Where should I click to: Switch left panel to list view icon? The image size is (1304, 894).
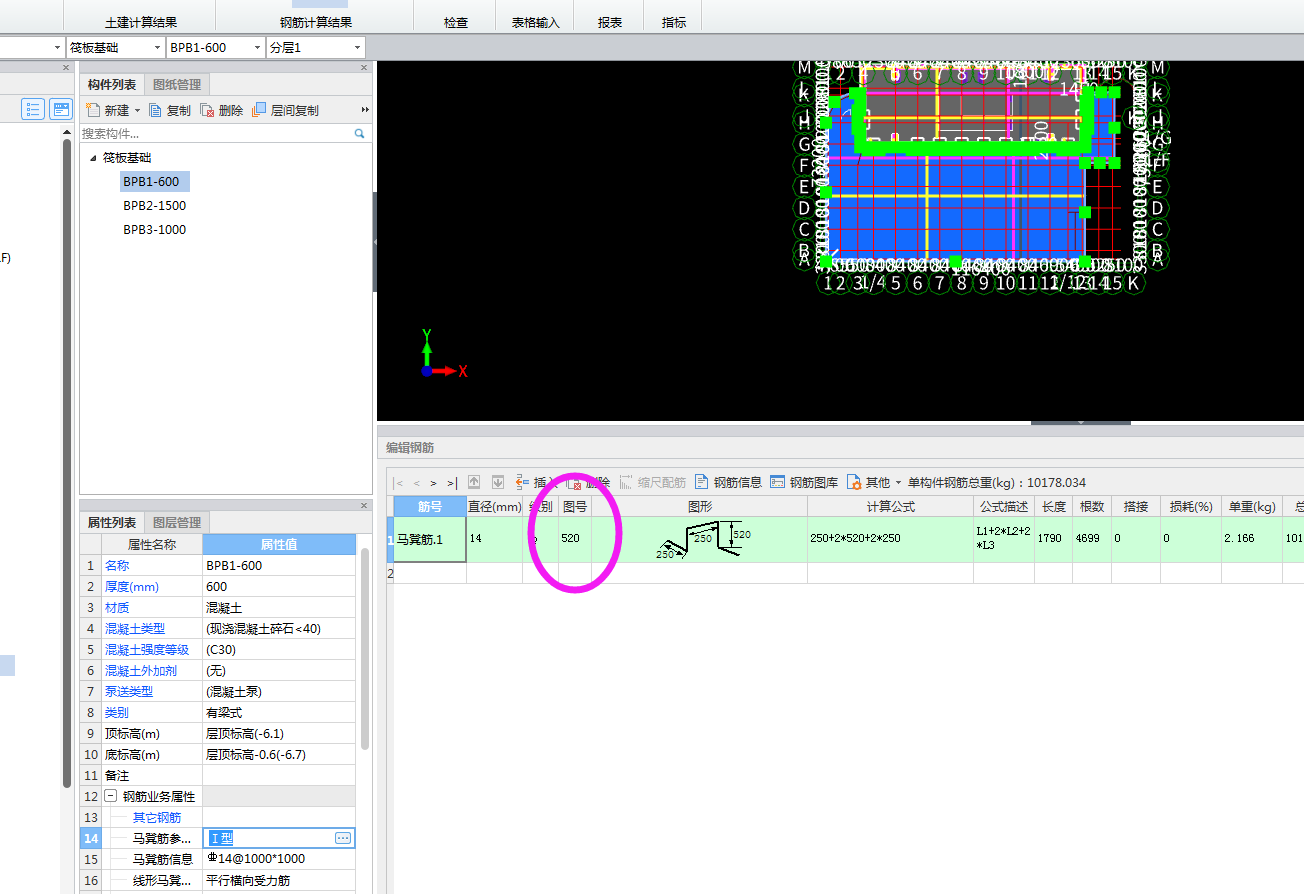coord(33,109)
